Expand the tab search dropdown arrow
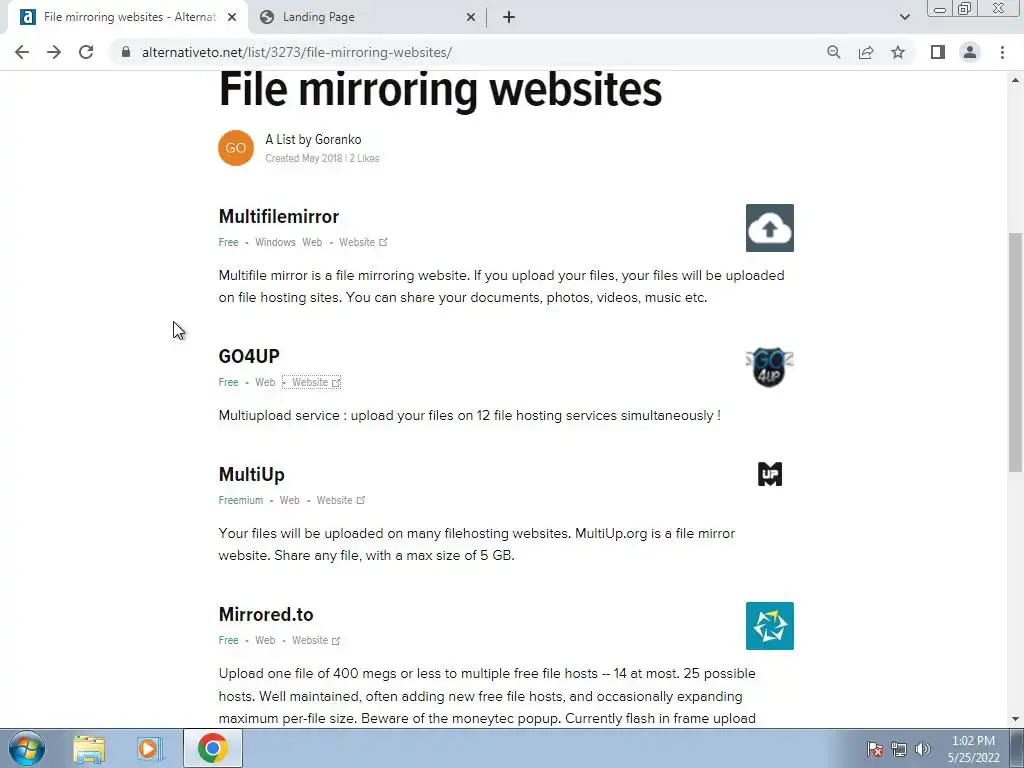 tap(904, 17)
